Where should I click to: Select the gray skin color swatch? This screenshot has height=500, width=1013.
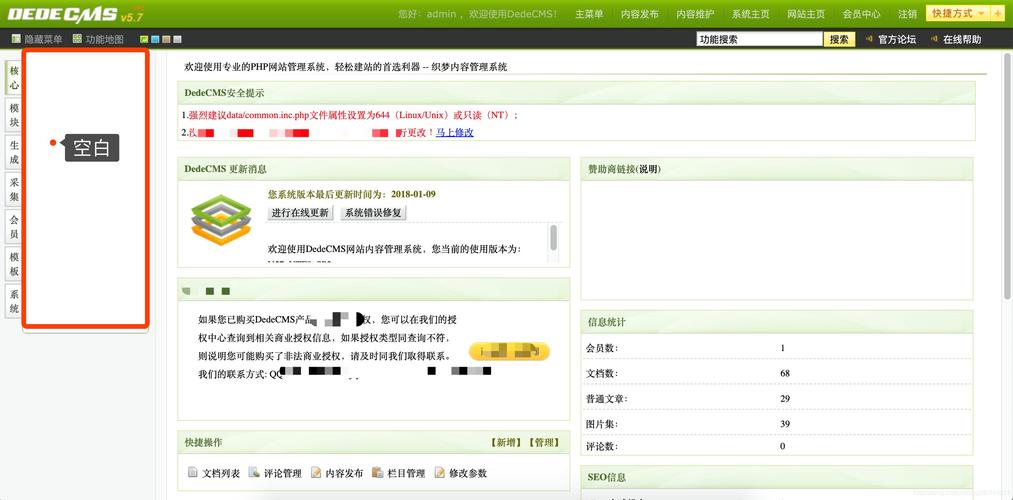[x=177, y=39]
